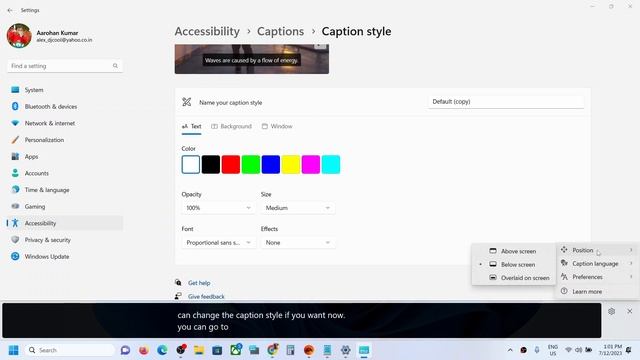Open the notifications bell icon
This screenshot has width=640, height=360.
[629, 350]
